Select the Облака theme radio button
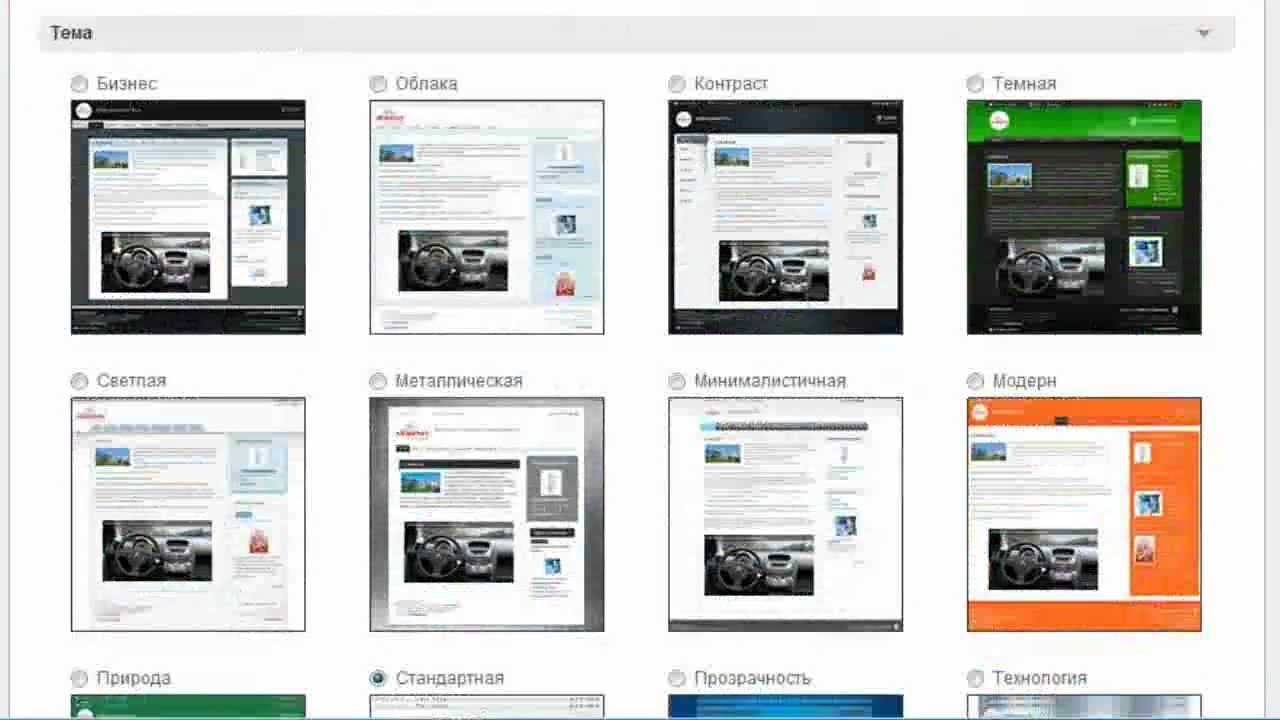The image size is (1280, 720). point(378,84)
